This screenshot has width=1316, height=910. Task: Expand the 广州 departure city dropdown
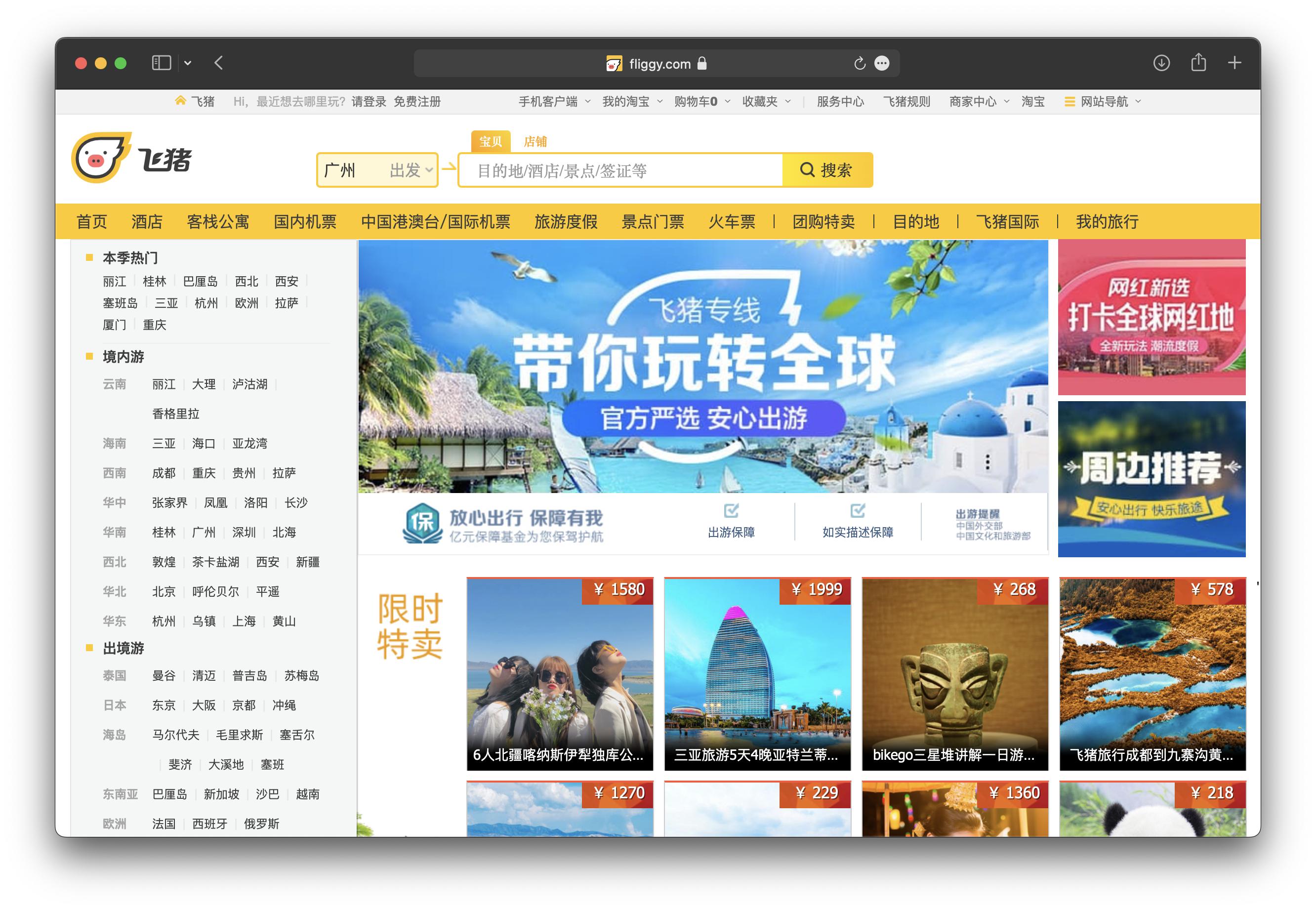[429, 169]
